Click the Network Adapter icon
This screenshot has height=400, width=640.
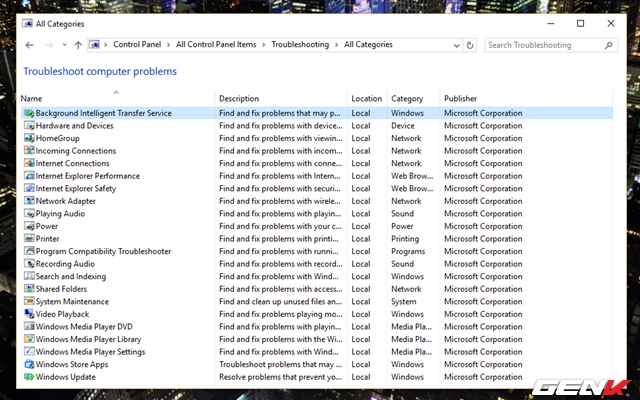click(x=29, y=201)
